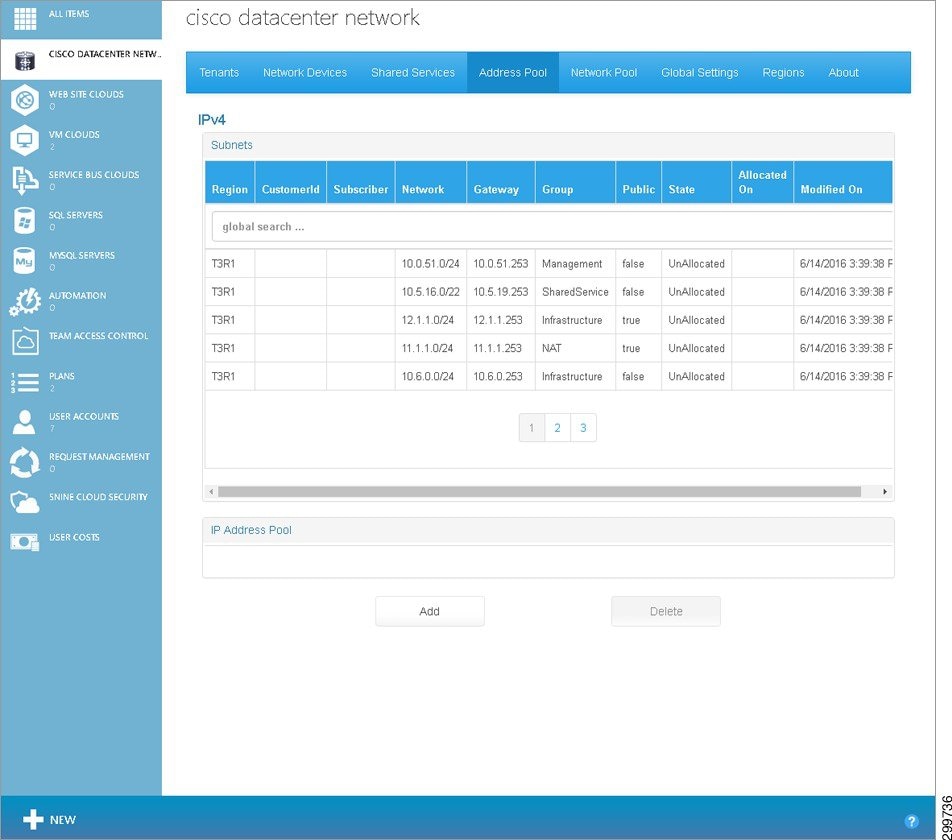
Task: Open the SQL Servers icon
Action: click(x=25, y=220)
